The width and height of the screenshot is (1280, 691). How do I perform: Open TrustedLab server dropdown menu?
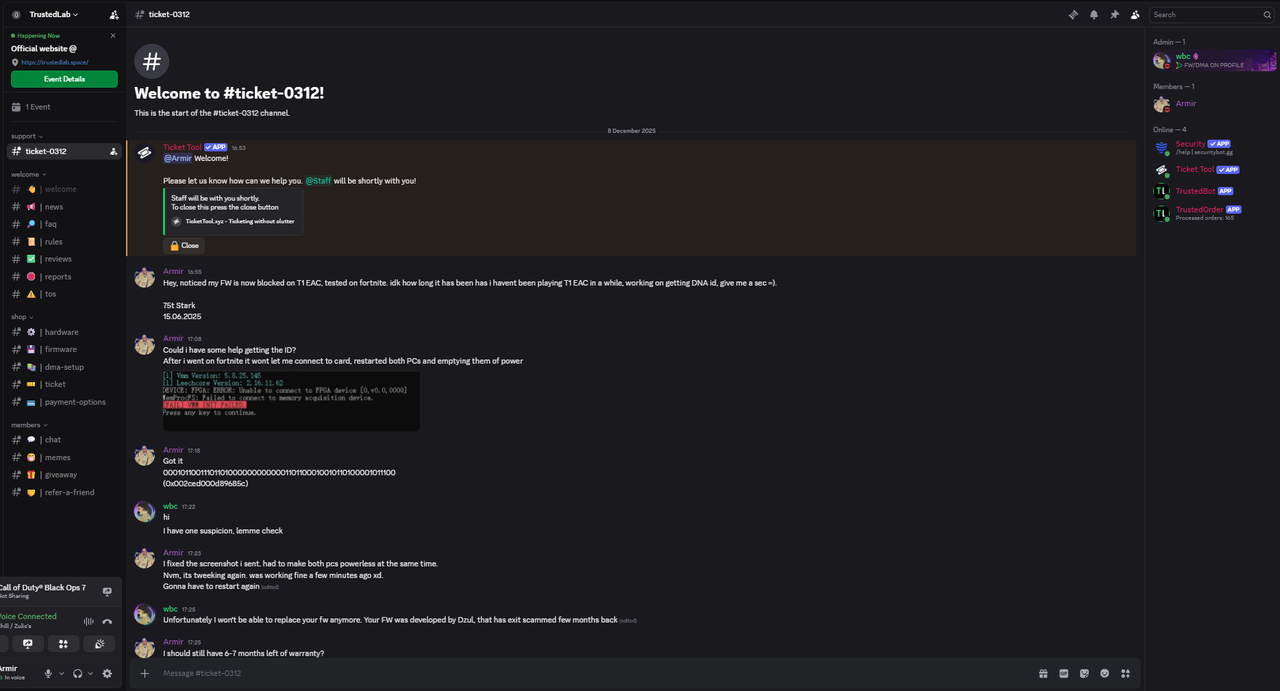pos(53,15)
